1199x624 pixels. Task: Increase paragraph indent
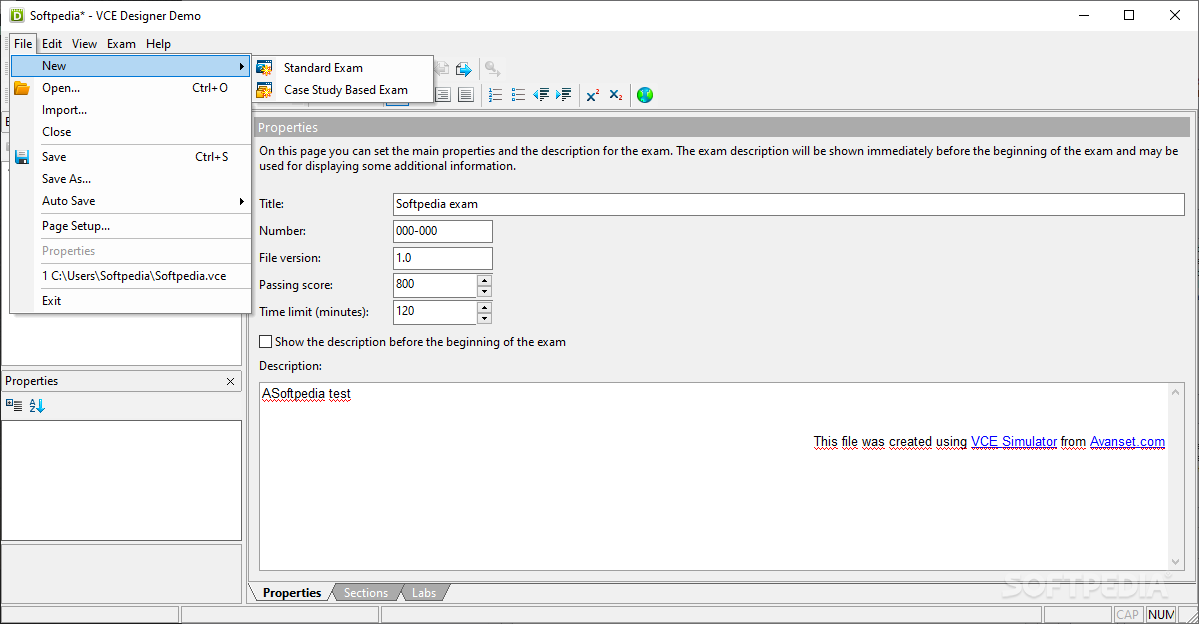[x=564, y=95]
